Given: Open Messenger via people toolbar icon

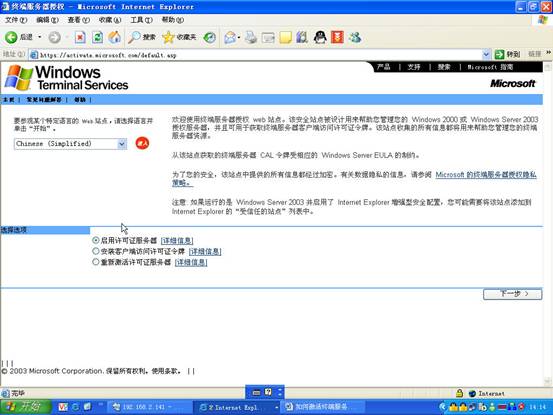Looking at the screenshot, I should [x=355, y=37].
